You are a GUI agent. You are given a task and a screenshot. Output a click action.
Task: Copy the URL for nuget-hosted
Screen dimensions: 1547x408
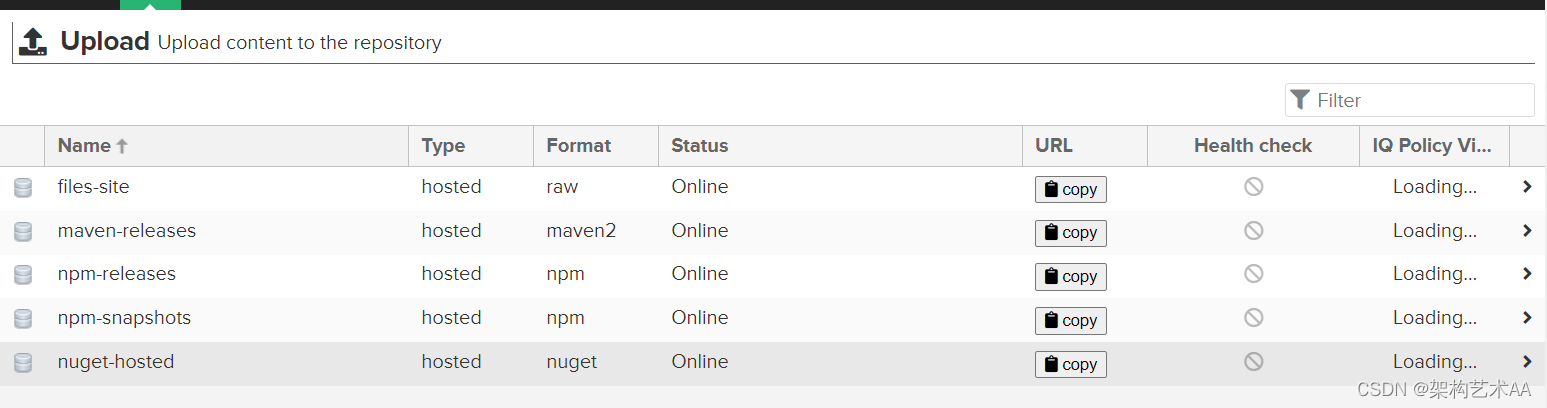[x=1070, y=365]
